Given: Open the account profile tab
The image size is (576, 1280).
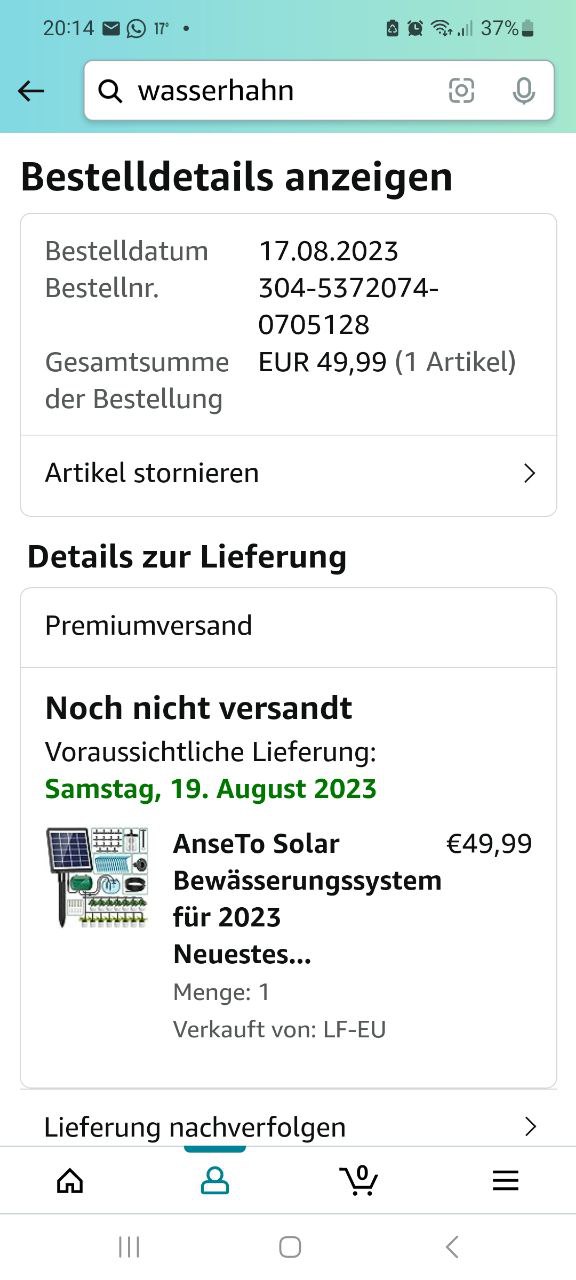Looking at the screenshot, I should click(x=215, y=1181).
